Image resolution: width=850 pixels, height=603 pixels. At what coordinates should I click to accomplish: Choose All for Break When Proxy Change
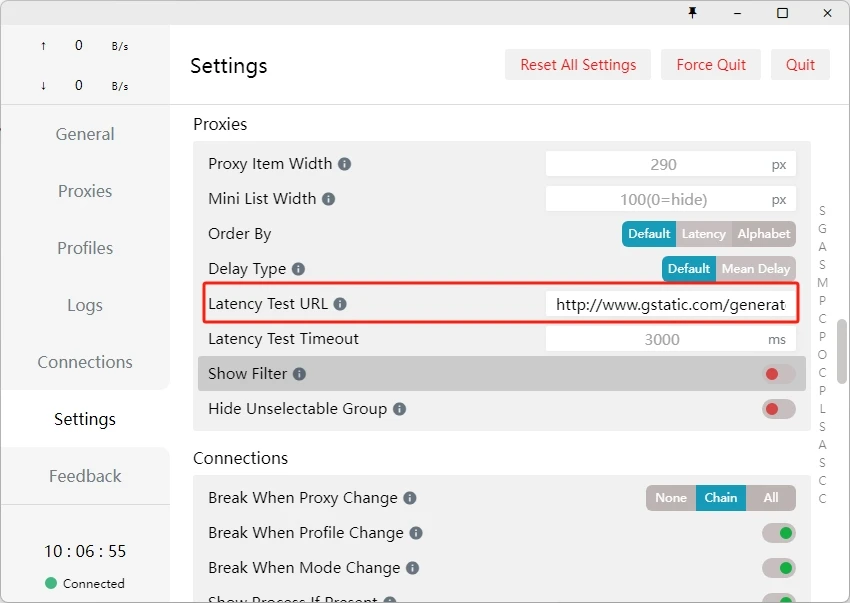[770, 498]
